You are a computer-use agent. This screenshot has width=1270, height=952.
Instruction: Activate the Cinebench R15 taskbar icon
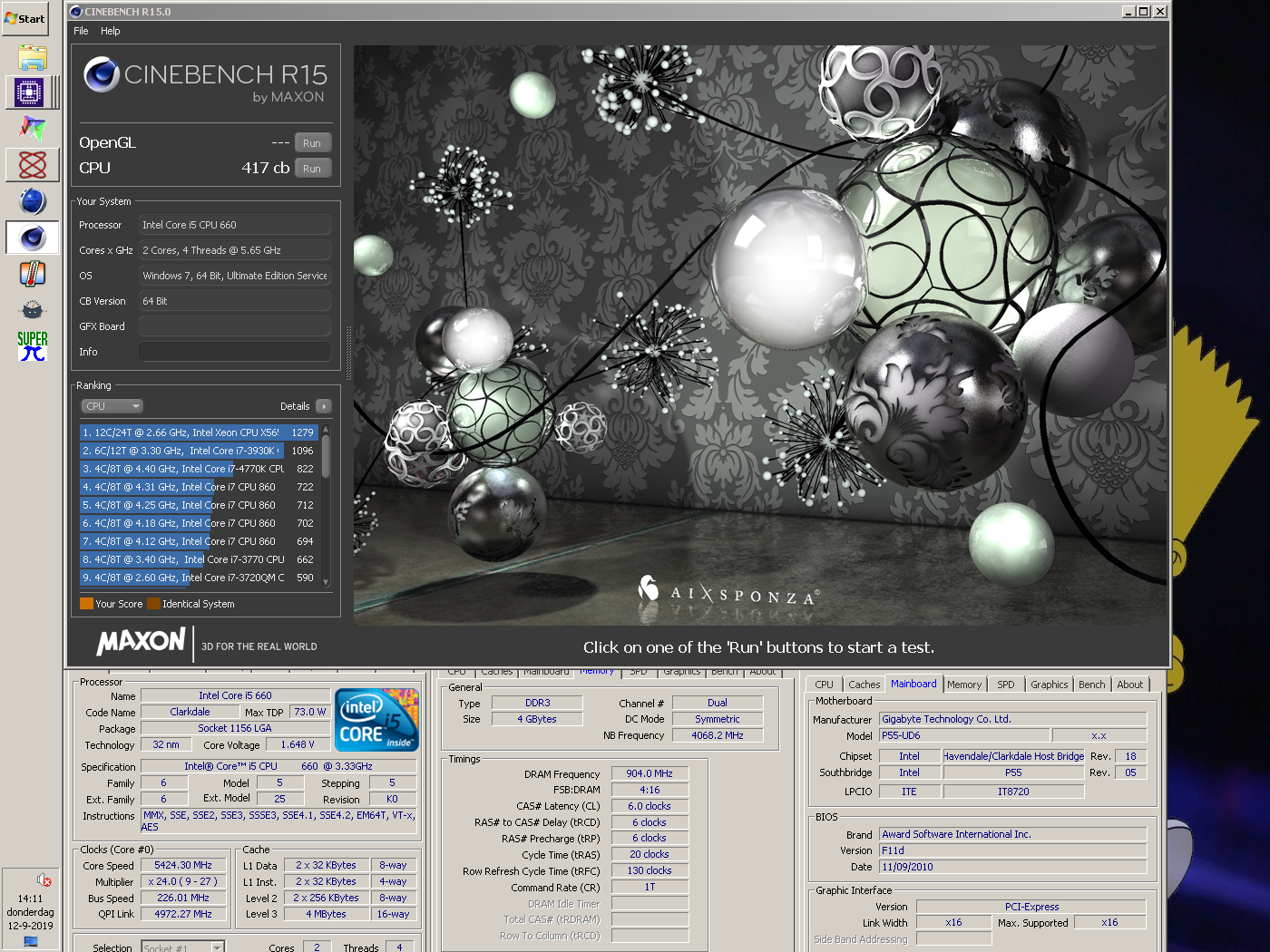[x=32, y=238]
